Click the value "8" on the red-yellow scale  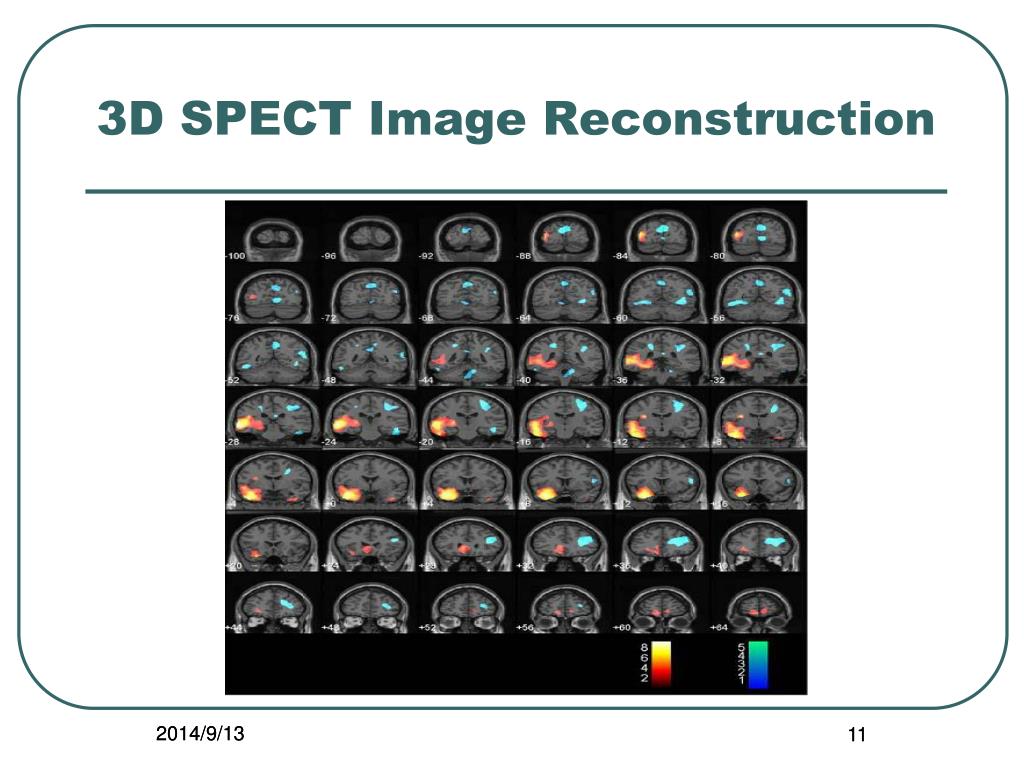pyautogui.click(x=644, y=647)
